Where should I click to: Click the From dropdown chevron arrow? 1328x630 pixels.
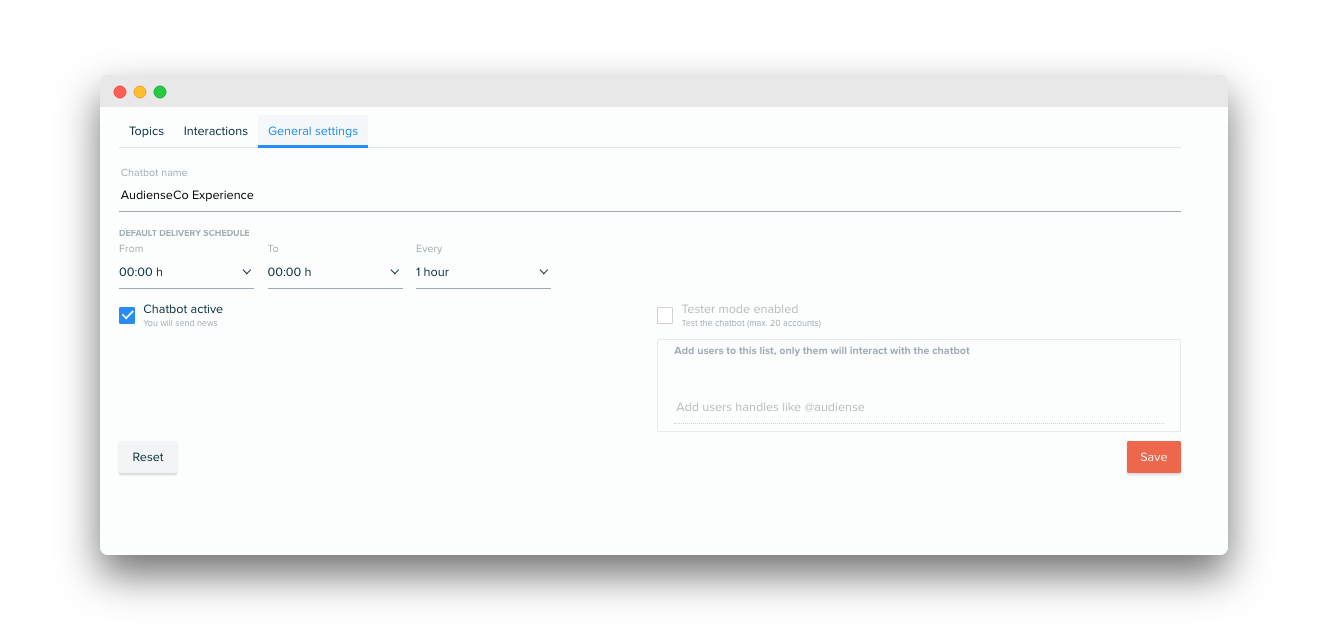tap(247, 272)
